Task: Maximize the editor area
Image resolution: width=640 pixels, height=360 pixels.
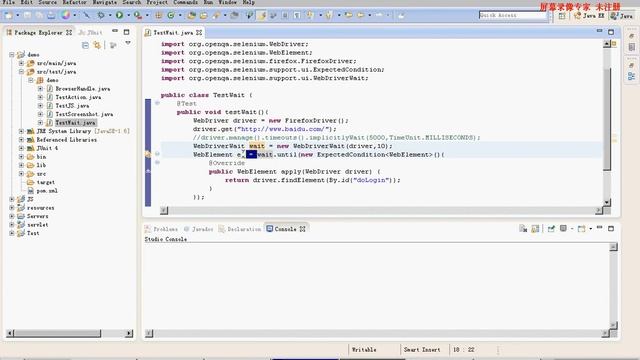Action: point(611,32)
